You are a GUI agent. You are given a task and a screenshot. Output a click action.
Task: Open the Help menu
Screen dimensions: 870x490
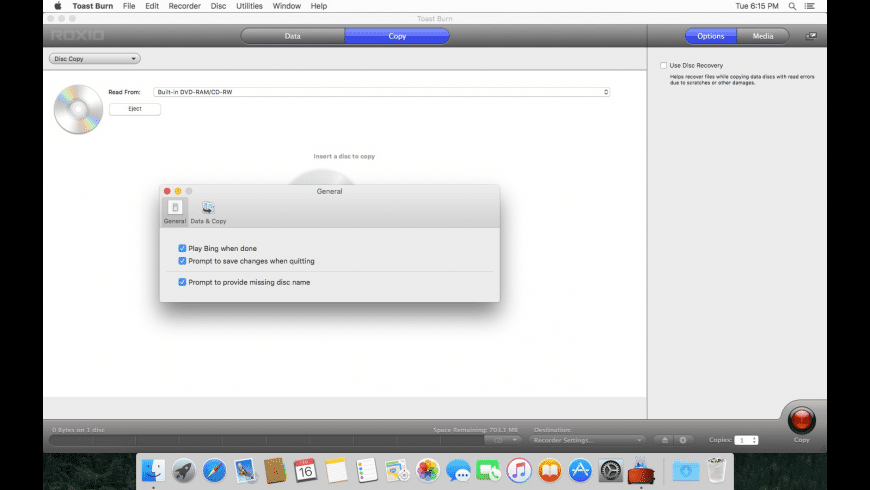(318, 6)
